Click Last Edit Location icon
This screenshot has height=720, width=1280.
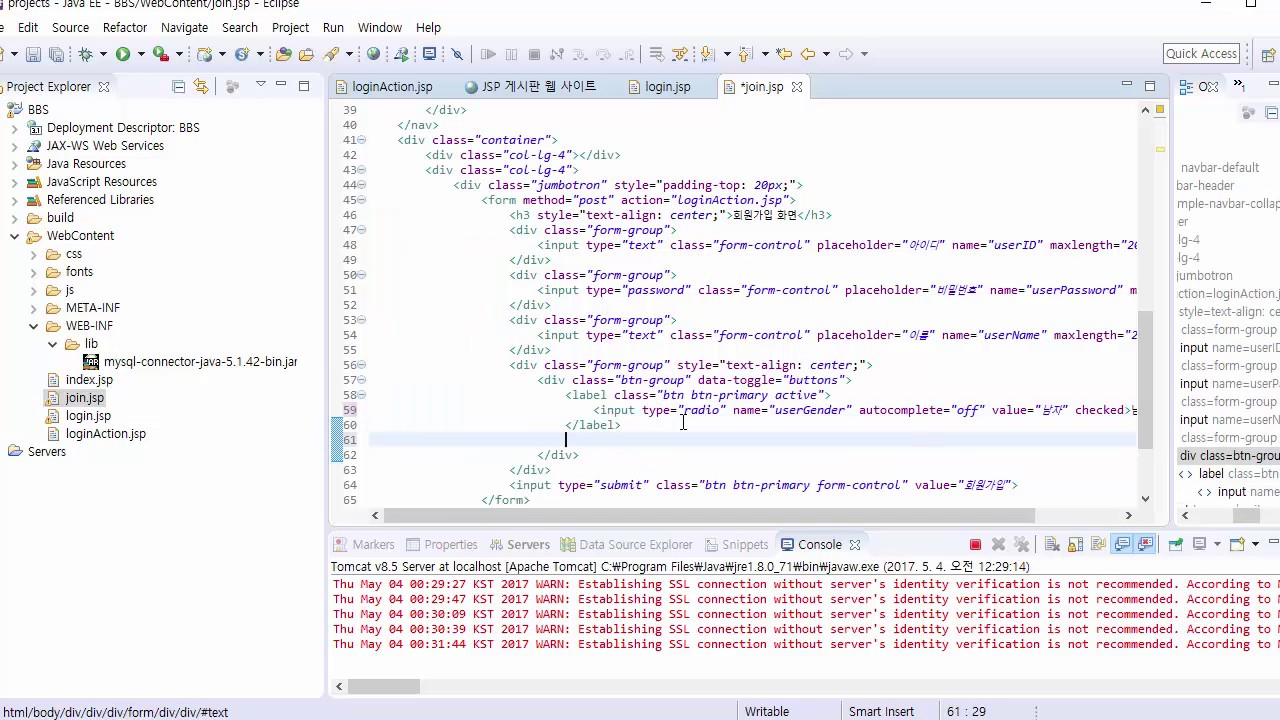[x=784, y=54]
